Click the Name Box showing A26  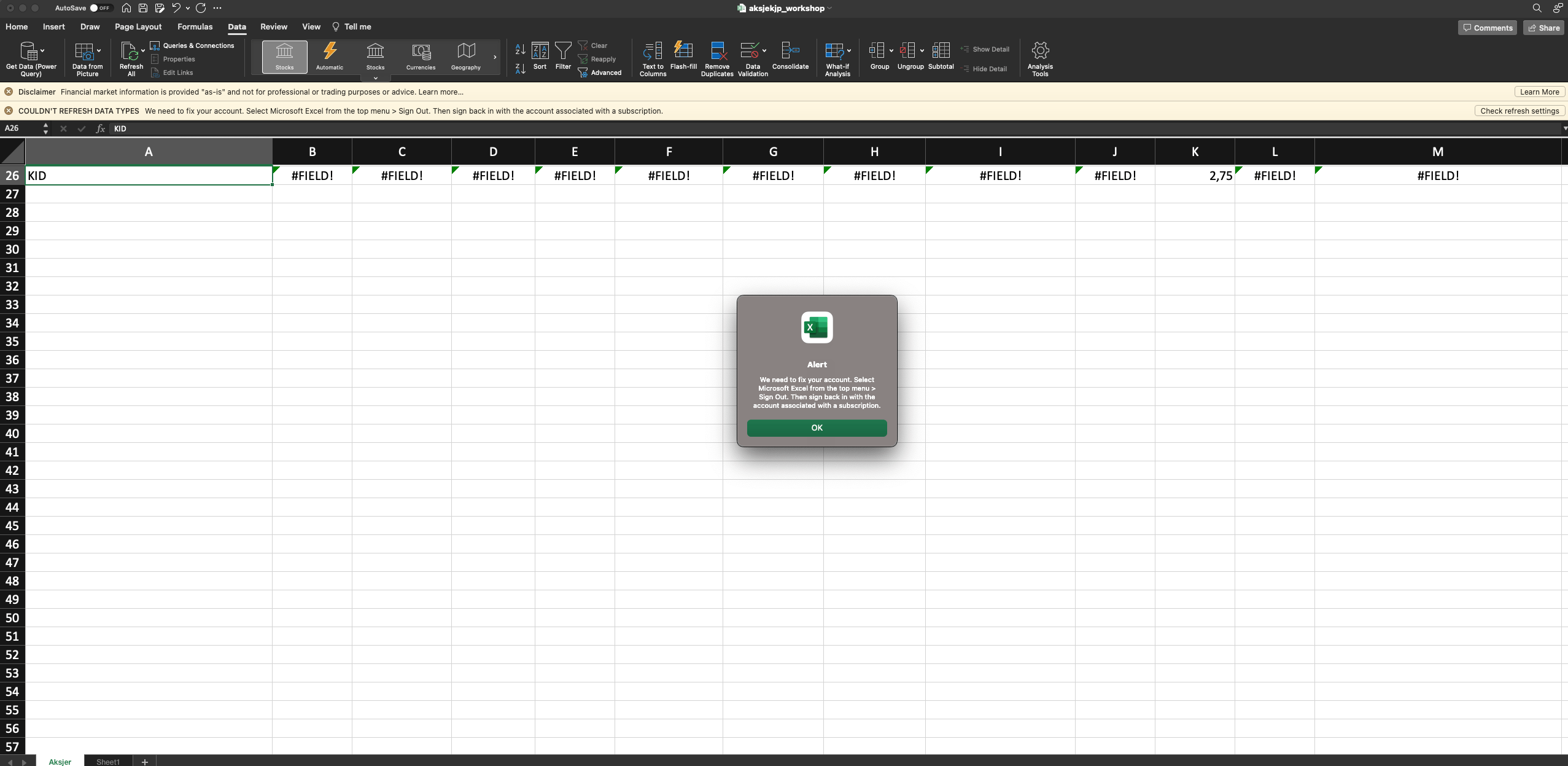pos(21,128)
